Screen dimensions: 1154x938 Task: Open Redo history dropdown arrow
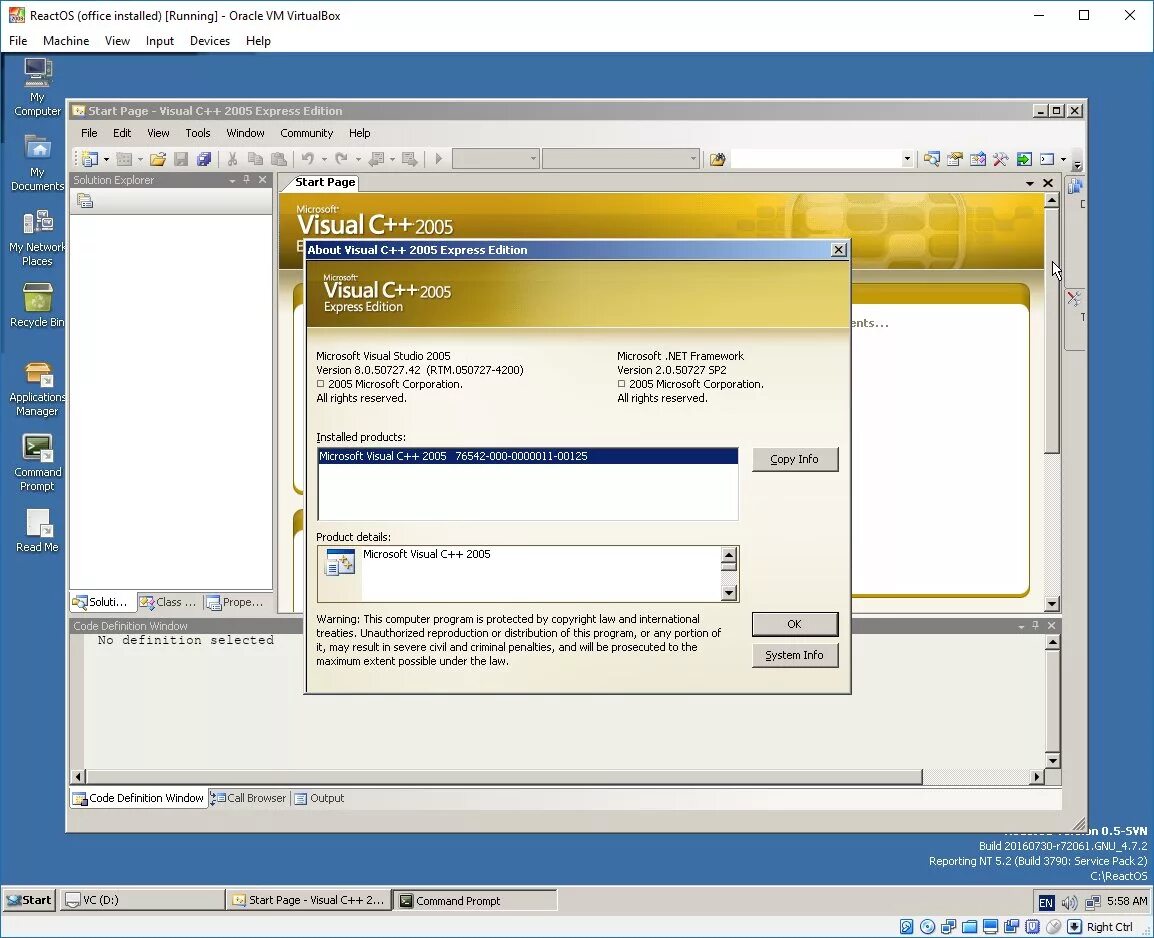click(x=358, y=159)
